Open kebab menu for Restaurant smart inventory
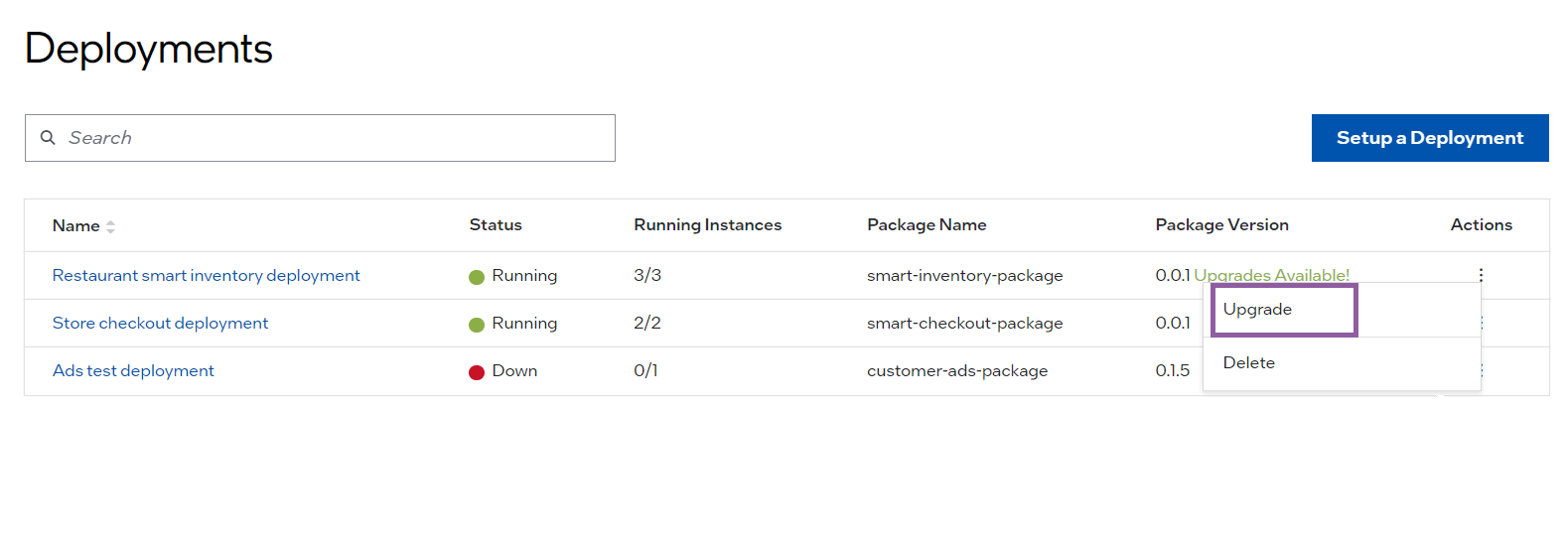 coord(1481,275)
